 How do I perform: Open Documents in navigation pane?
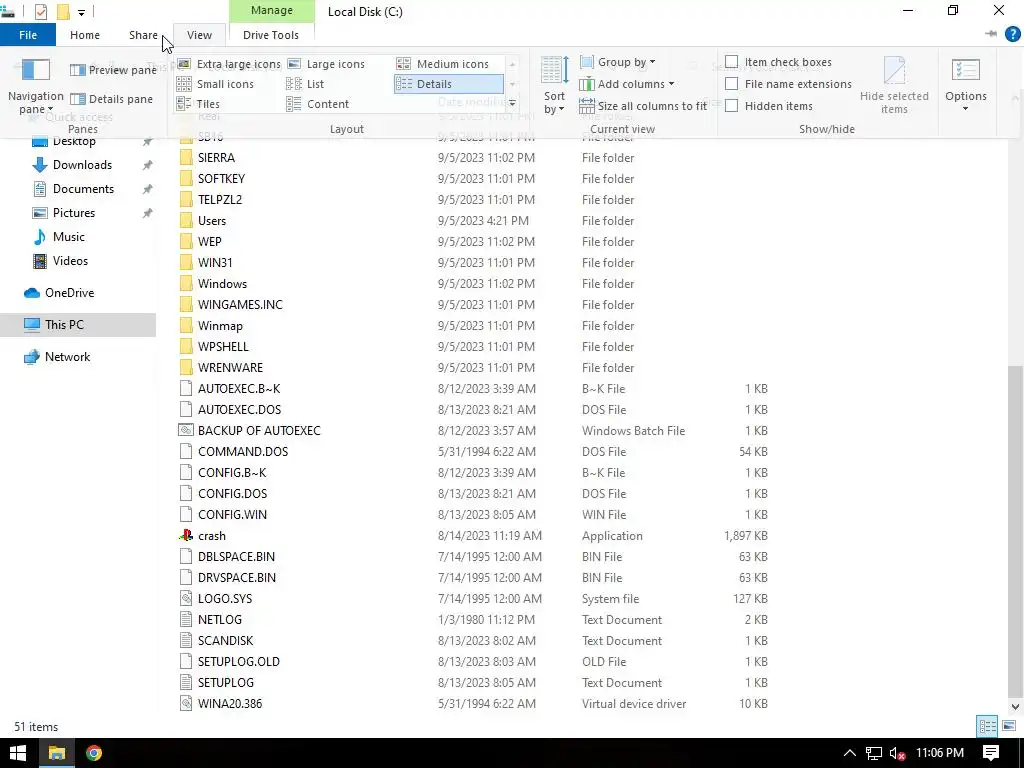[x=83, y=189]
